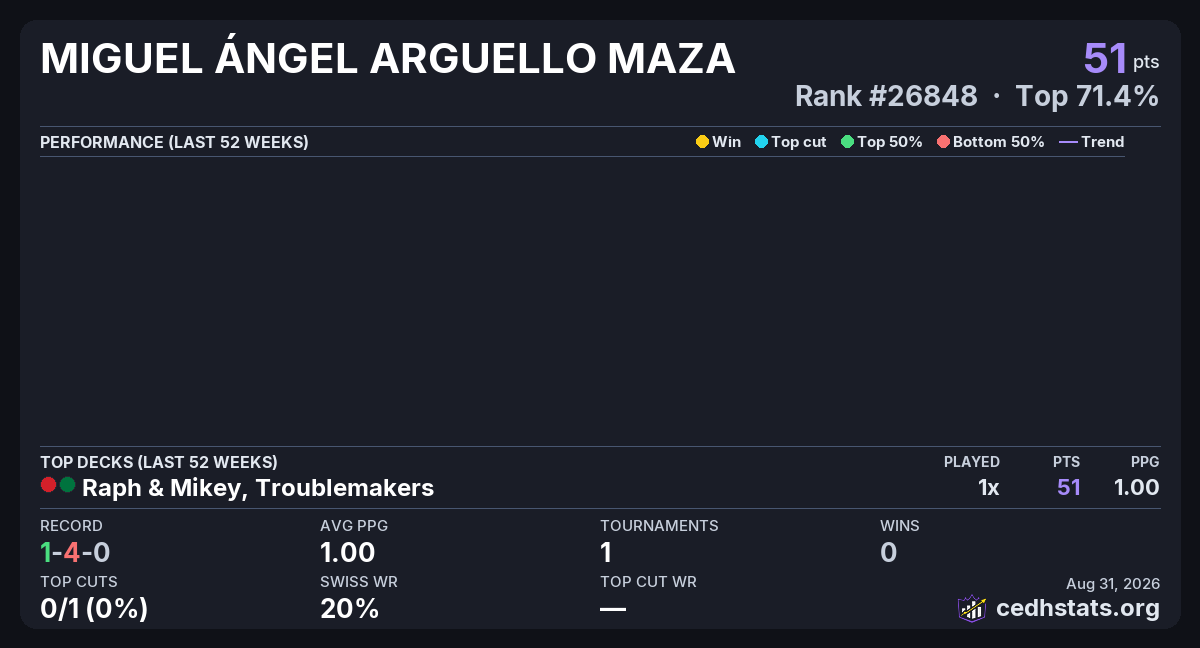The width and height of the screenshot is (1200, 648).
Task: Click the red mana color dot
Action: [x=48, y=485]
